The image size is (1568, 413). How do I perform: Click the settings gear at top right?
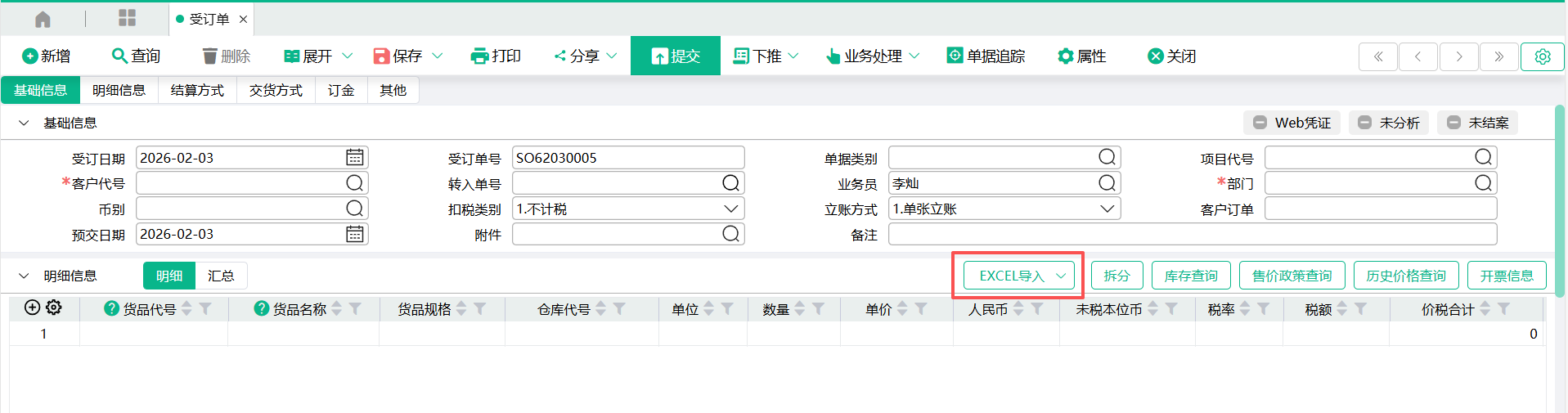1542,56
